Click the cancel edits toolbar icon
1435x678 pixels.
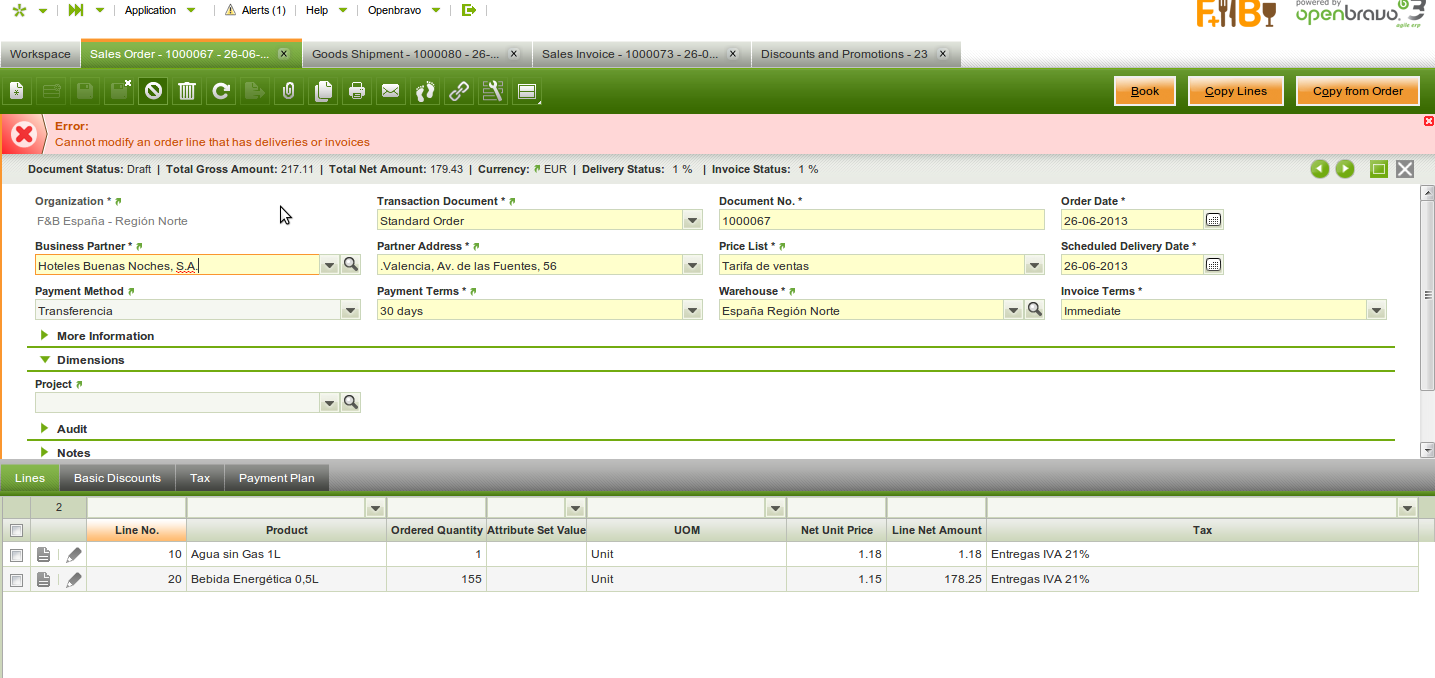pyautogui.click(x=153, y=92)
